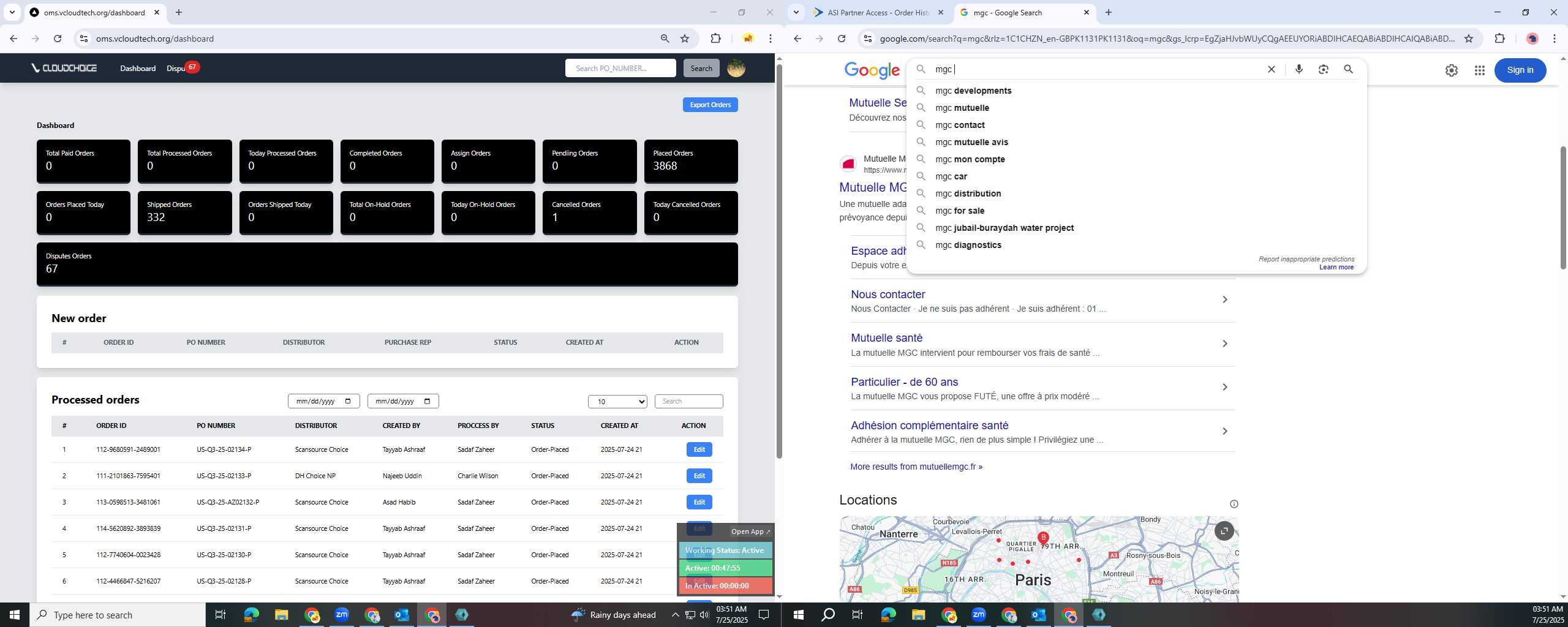
Task: Start Google voice search
Action: (x=1298, y=69)
